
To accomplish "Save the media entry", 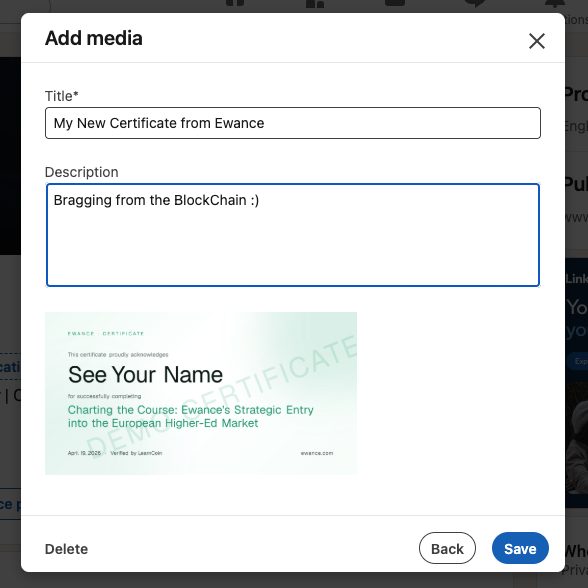I will [x=520, y=548].
